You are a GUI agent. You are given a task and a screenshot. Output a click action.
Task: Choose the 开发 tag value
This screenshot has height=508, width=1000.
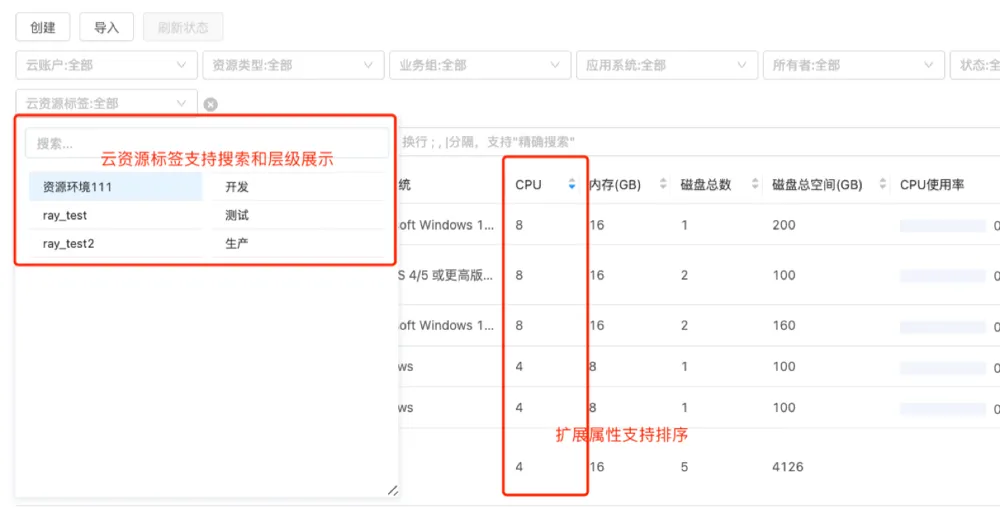coord(298,187)
